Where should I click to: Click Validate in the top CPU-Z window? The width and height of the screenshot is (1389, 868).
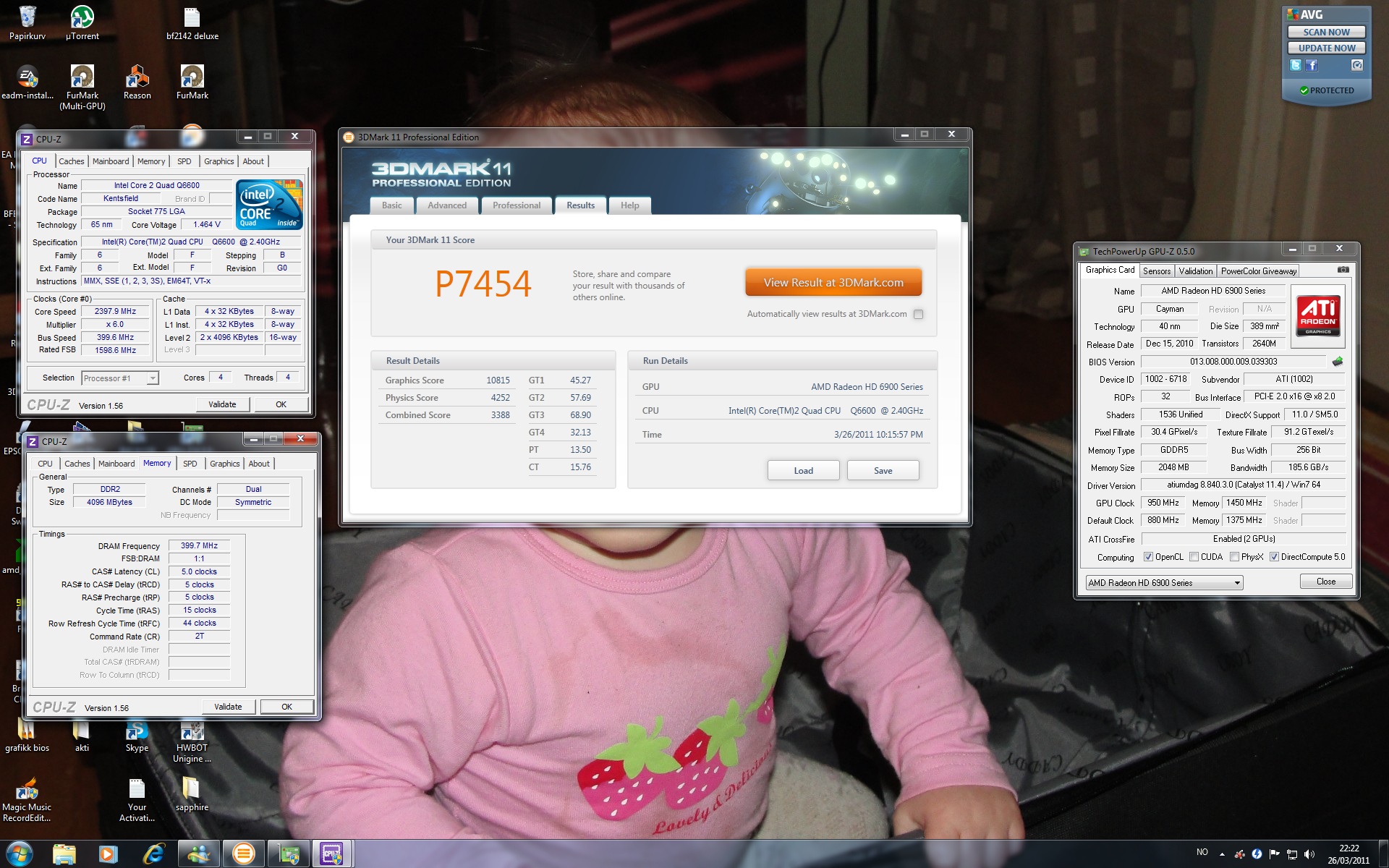[222, 404]
